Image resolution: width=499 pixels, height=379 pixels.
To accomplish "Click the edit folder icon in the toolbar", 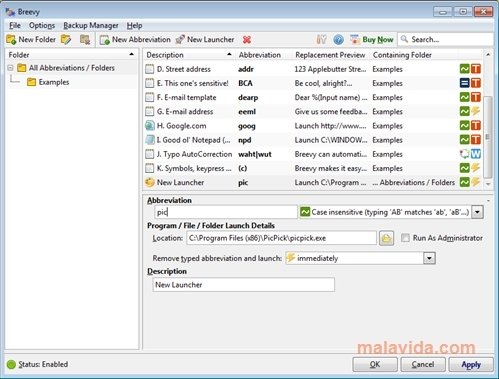I will [66, 40].
